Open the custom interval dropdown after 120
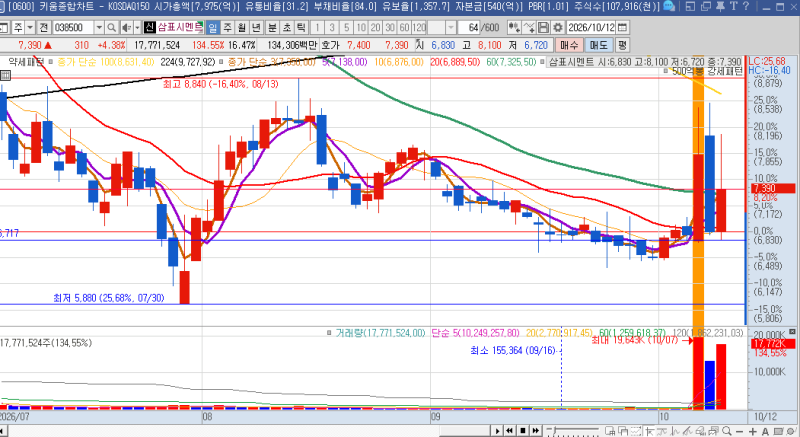The height and width of the screenshot is (437, 800). click(x=451, y=28)
